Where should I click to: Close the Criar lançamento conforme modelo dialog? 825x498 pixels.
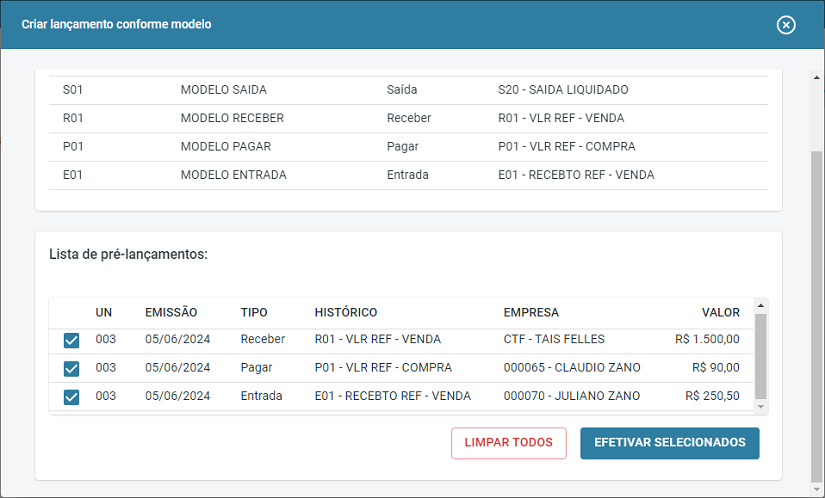coord(786,25)
